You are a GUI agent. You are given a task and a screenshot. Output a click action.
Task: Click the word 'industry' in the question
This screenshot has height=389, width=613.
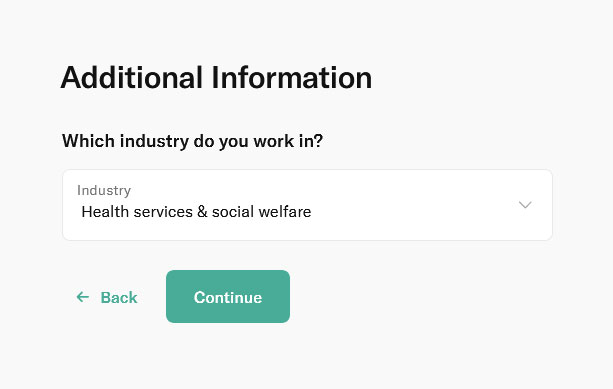tap(154, 141)
